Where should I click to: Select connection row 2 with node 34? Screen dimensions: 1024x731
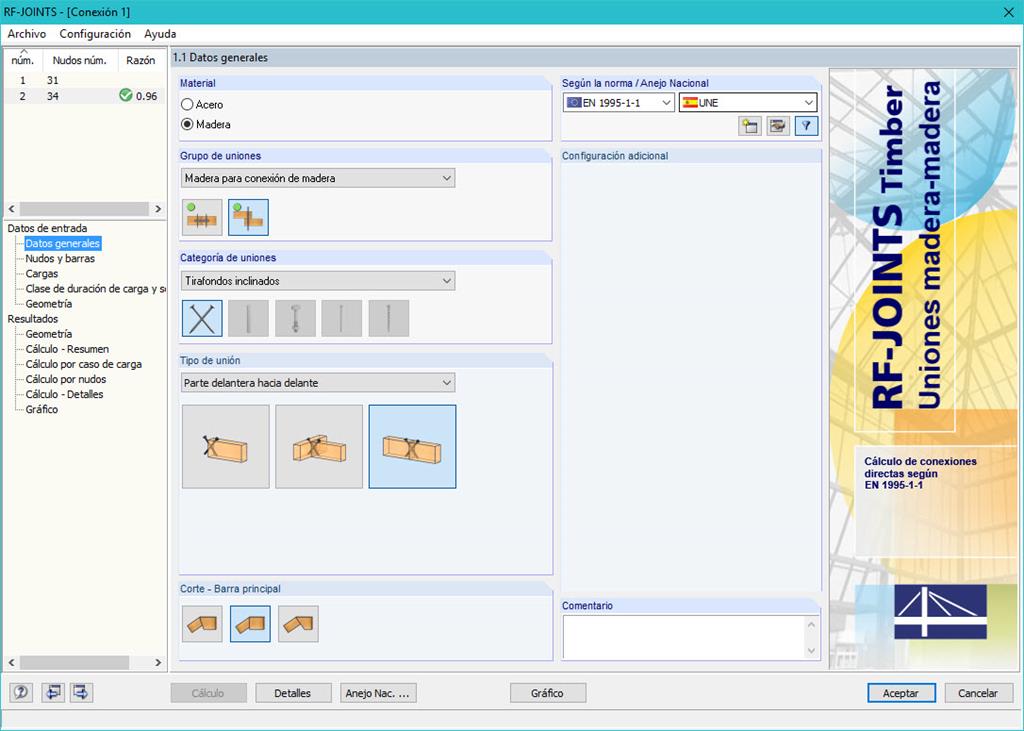coord(84,96)
